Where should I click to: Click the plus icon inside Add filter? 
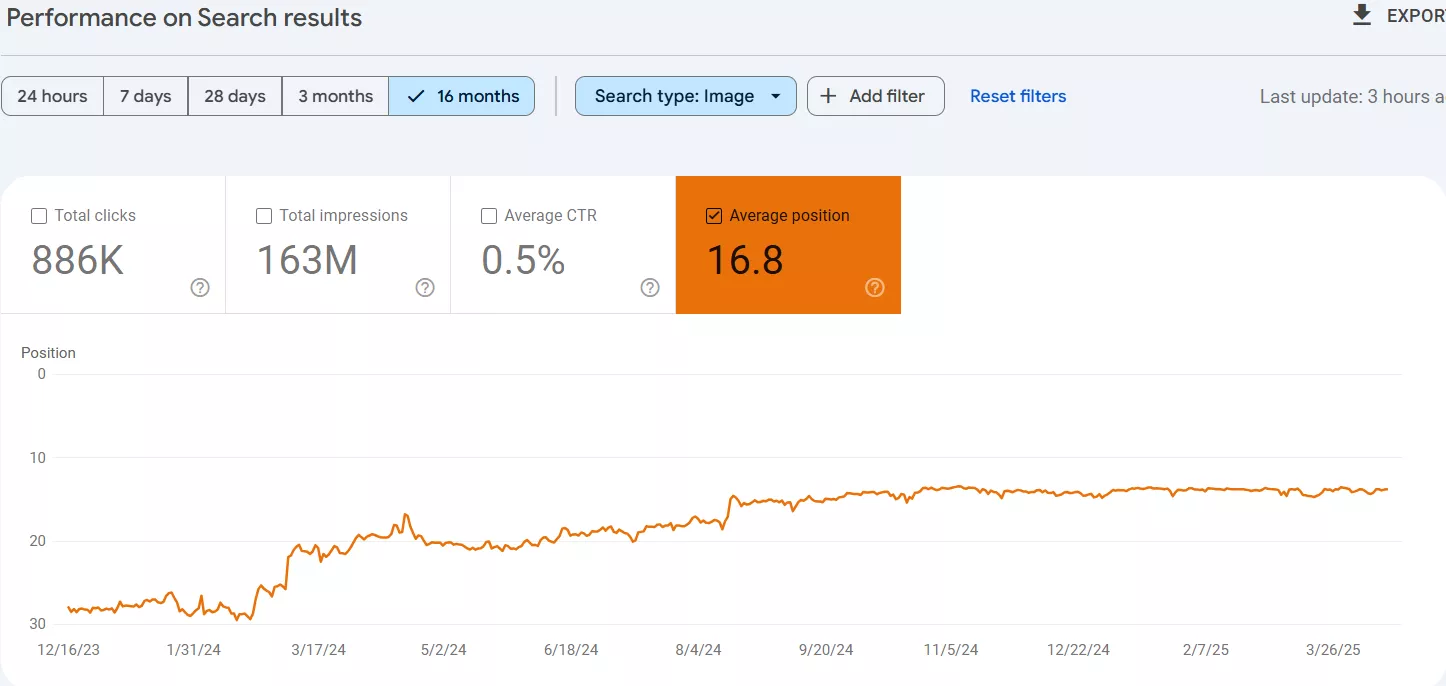click(x=828, y=95)
